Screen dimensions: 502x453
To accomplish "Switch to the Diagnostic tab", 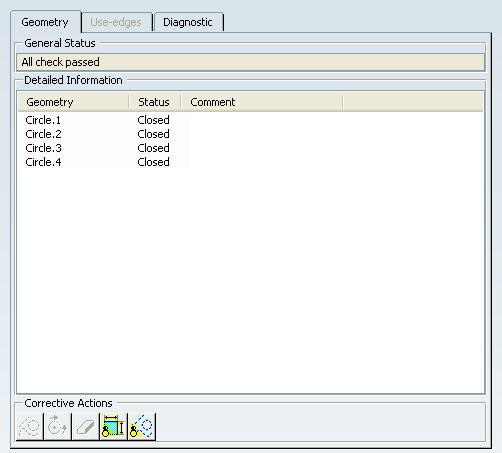I will pos(188,22).
